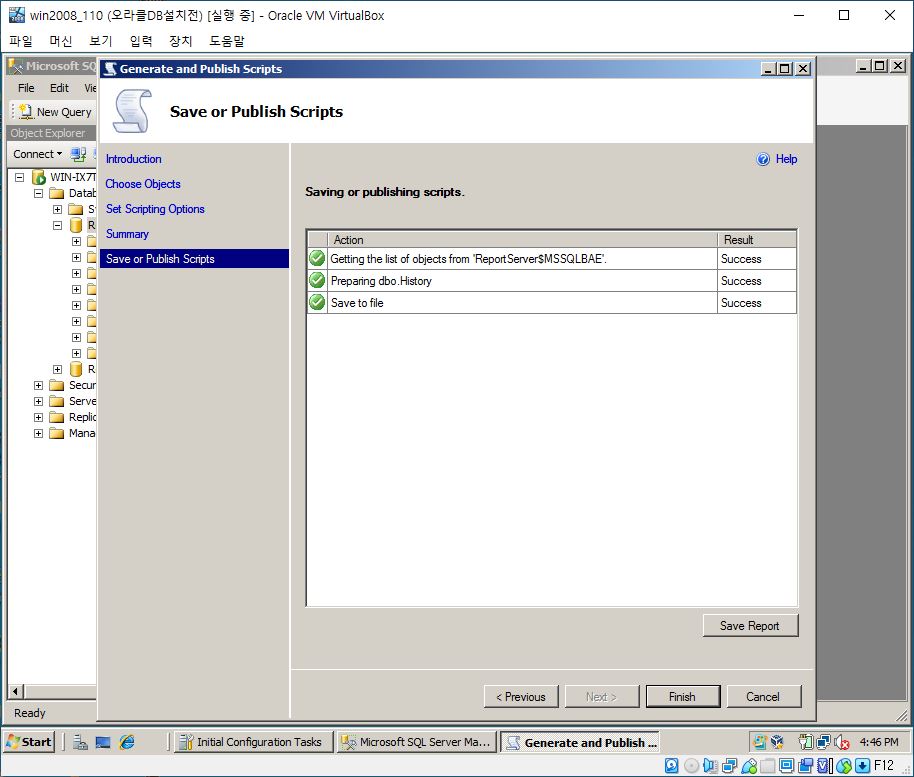Expand the Server Objects tree node
This screenshot has height=777, width=914.
pos(38,401)
